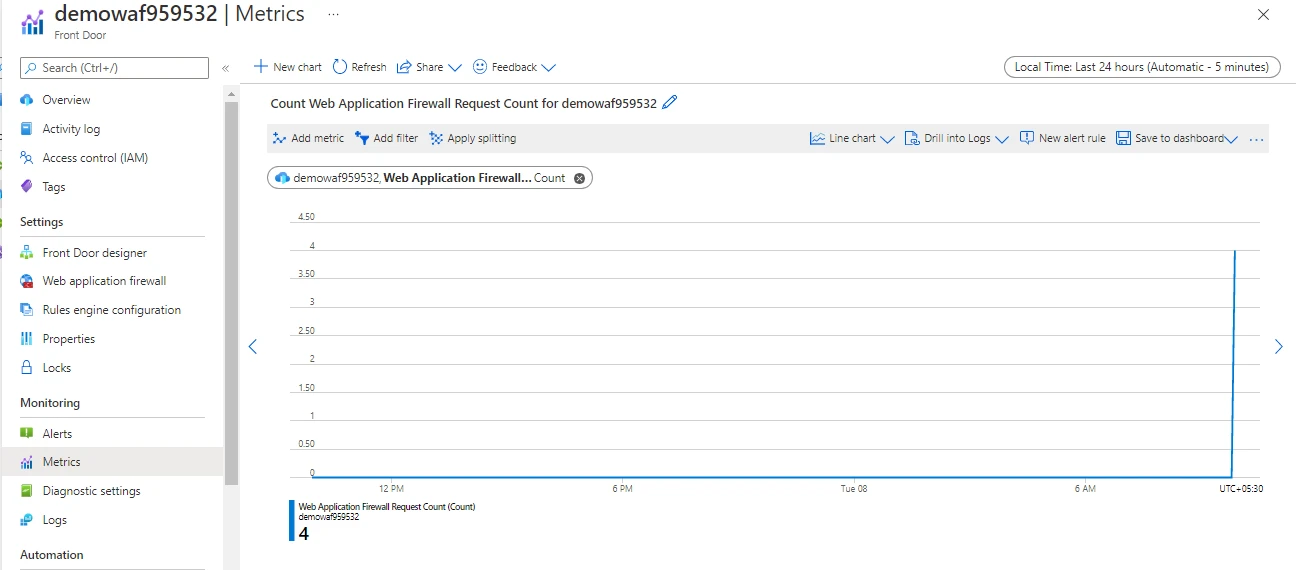Screen dimensions: 1296x570
Task: Open the Drill into Logs dropdown
Action: click(x=956, y=138)
